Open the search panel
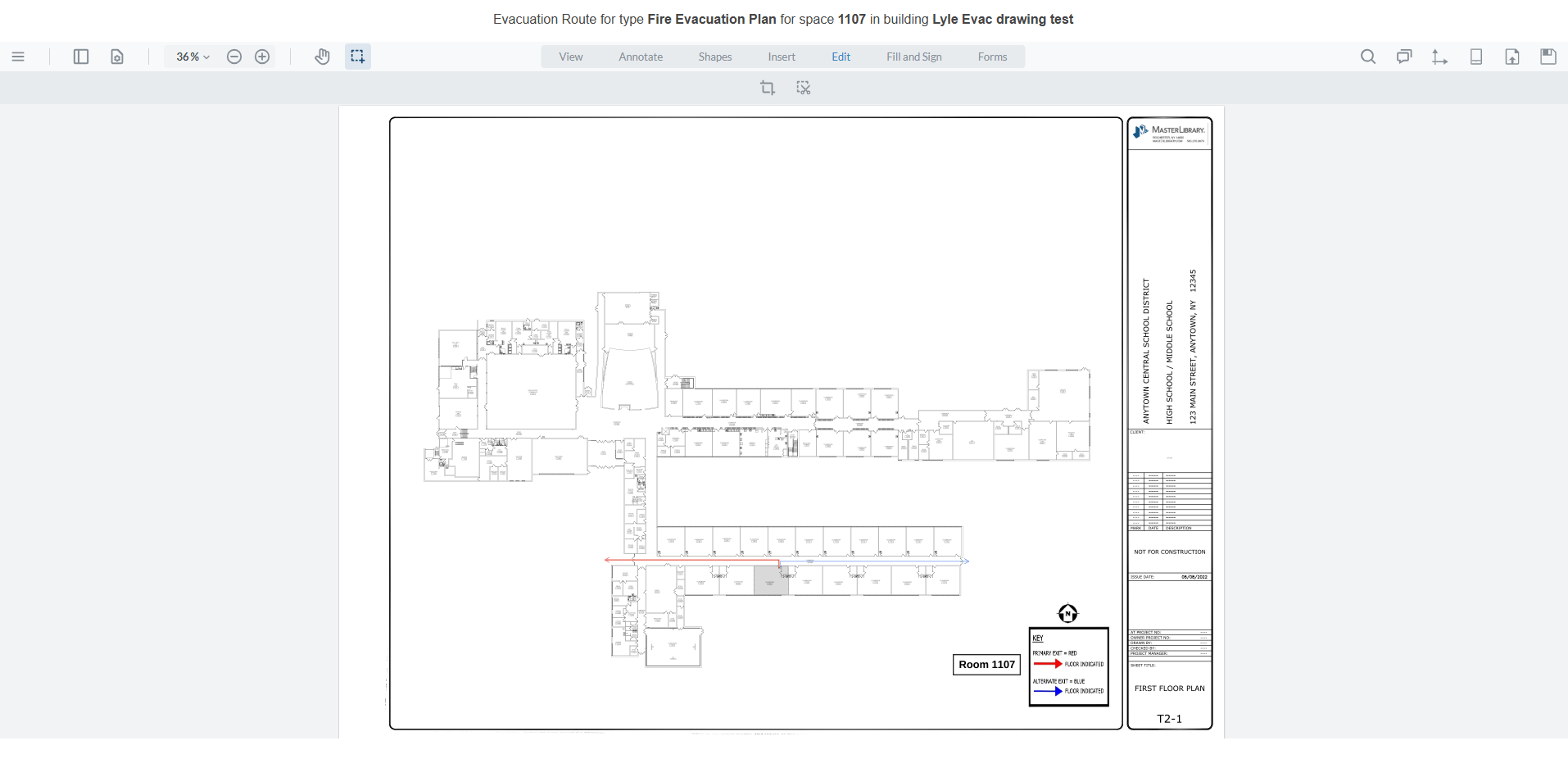Image resolution: width=1568 pixels, height=768 pixels. click(x=1368, y=57)
